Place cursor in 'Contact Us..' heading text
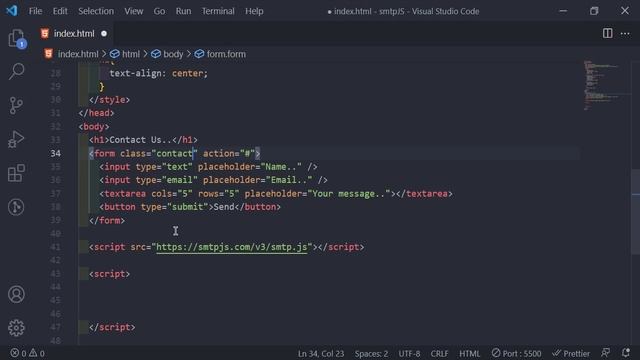The width and height of the screenshot is (640, 360). point(140,140)
